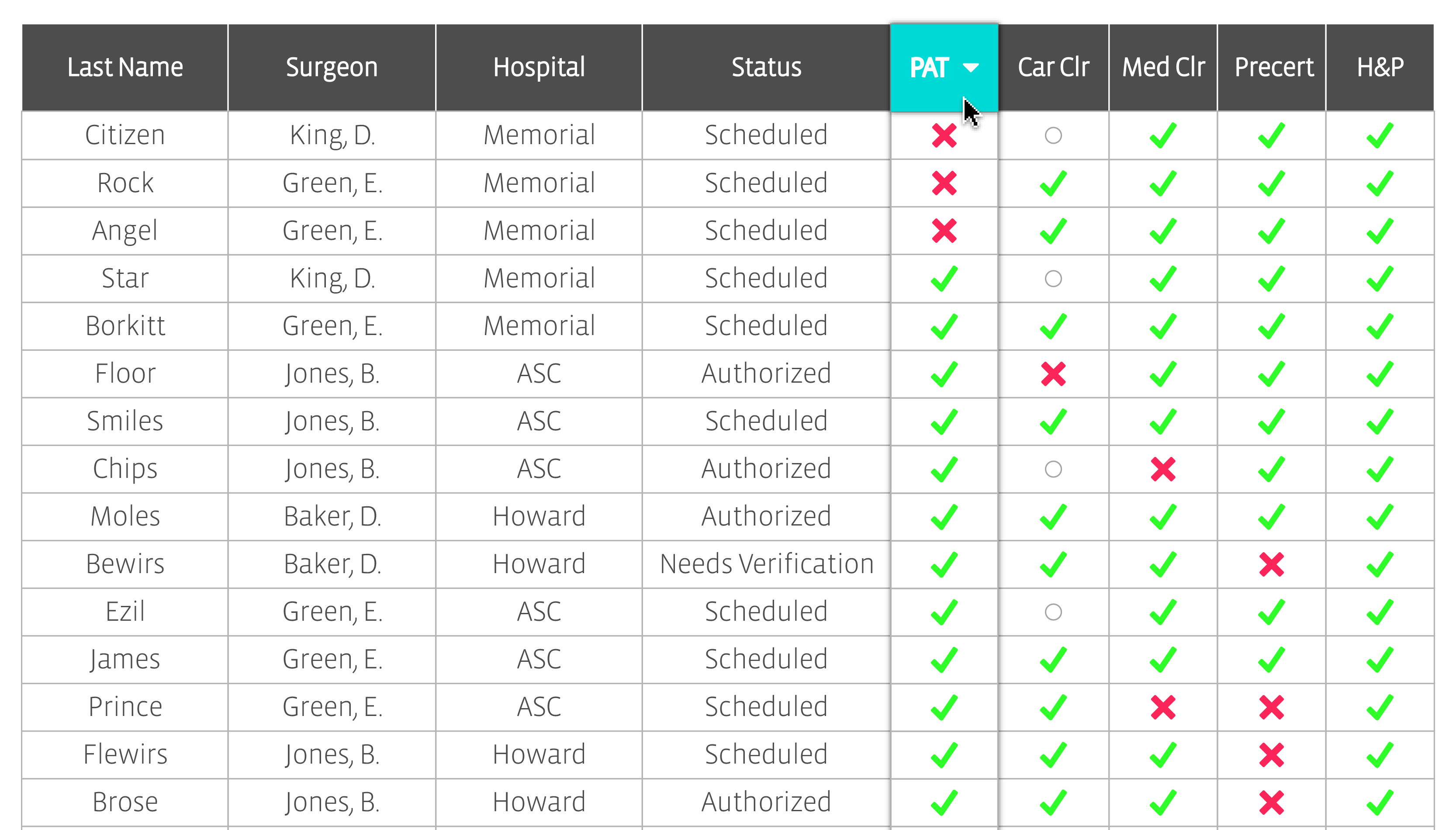Select Citizen's empty Car Clr circle

point(1053,136)
